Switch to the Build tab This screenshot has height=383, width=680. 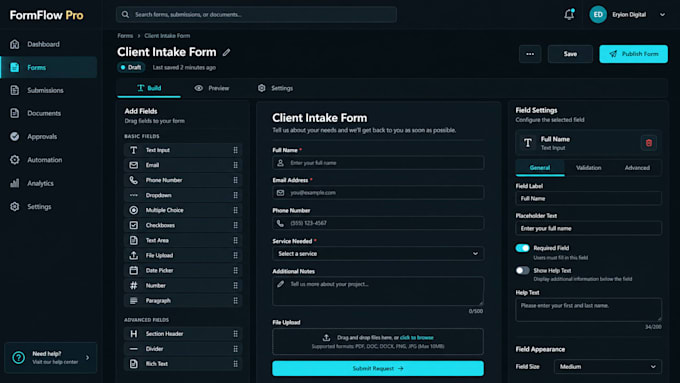click(149, 88)
